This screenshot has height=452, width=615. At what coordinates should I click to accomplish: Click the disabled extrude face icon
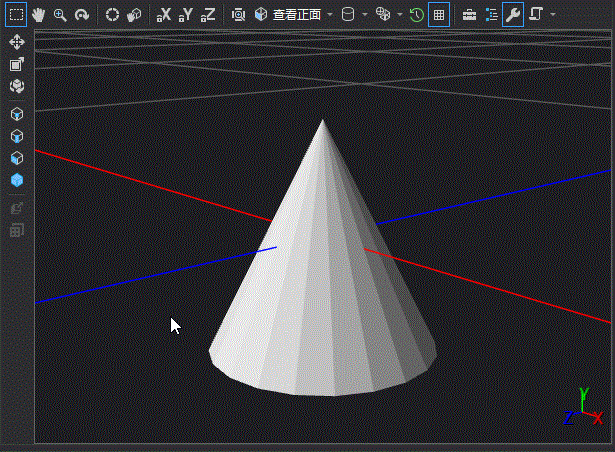click(x=17, y=208)
